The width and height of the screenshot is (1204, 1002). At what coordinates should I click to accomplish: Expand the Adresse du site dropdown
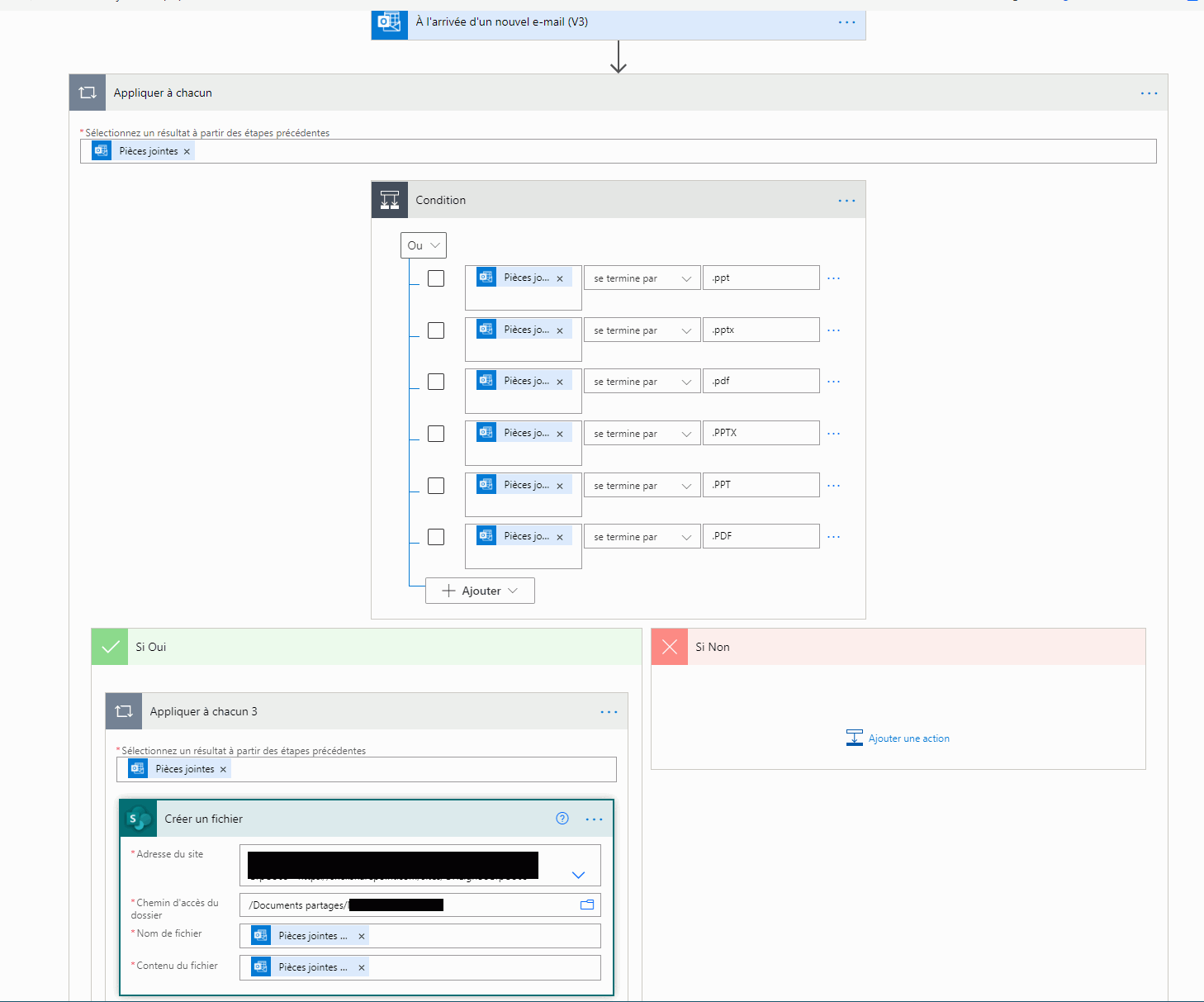[578, 875]
